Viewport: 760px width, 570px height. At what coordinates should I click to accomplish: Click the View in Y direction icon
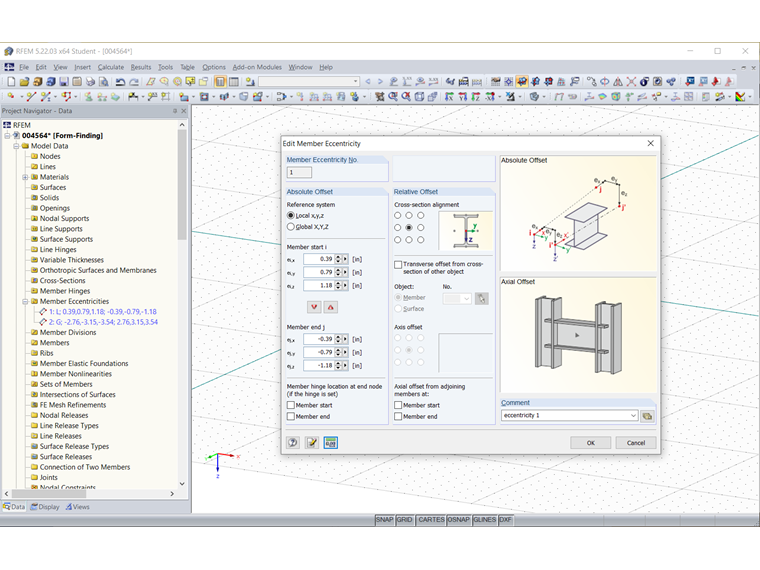click(x=462, y=96)
